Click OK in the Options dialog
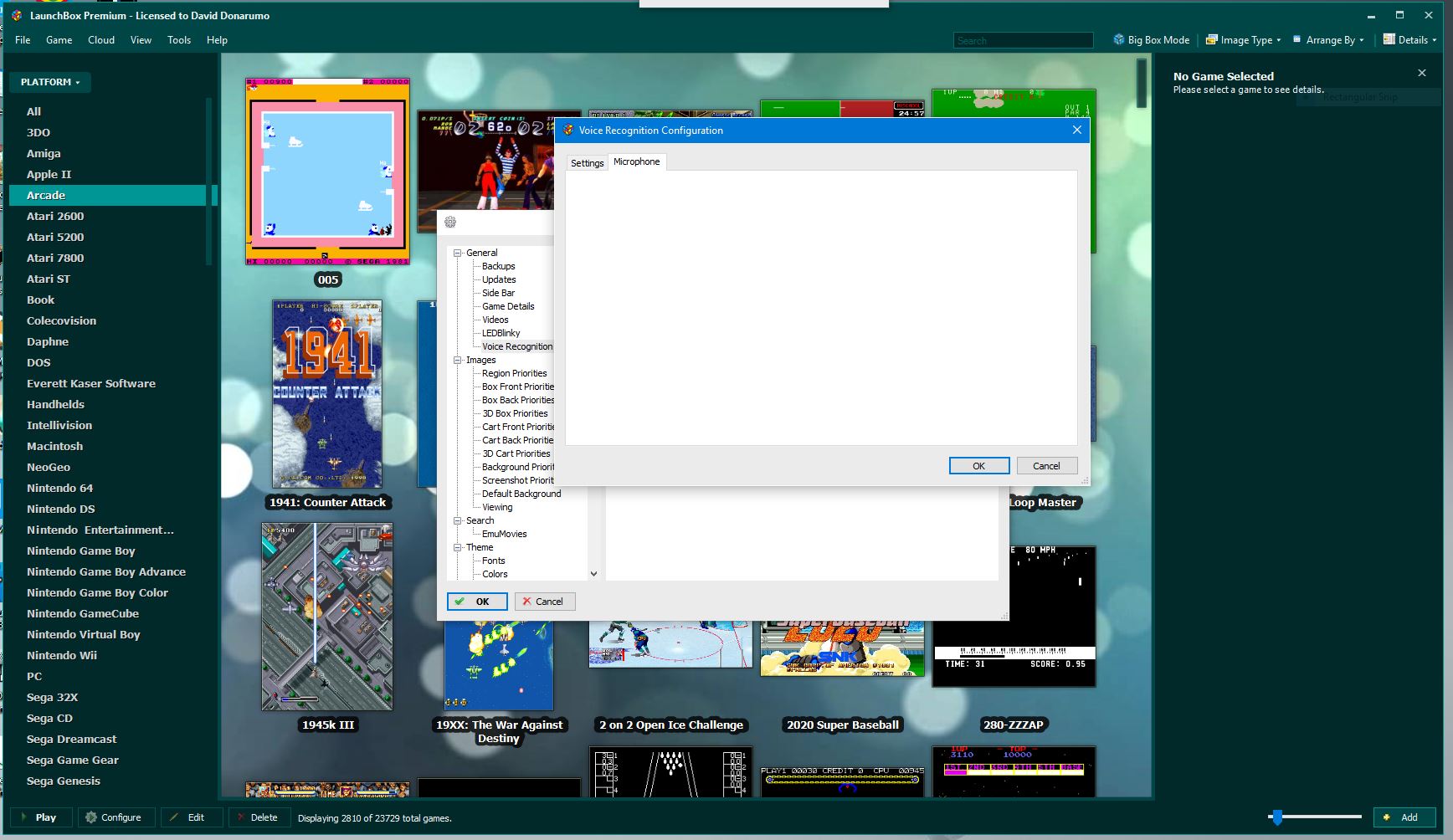This screenshot has width=1453, height=840. (477, 602)
